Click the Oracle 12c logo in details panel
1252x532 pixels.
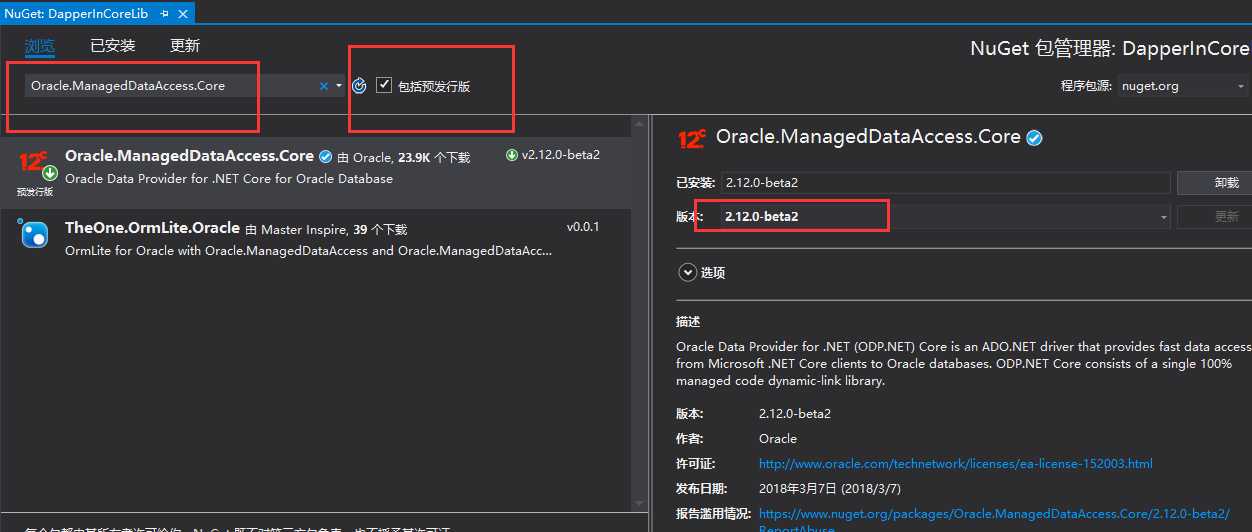(x=692, y=139)
